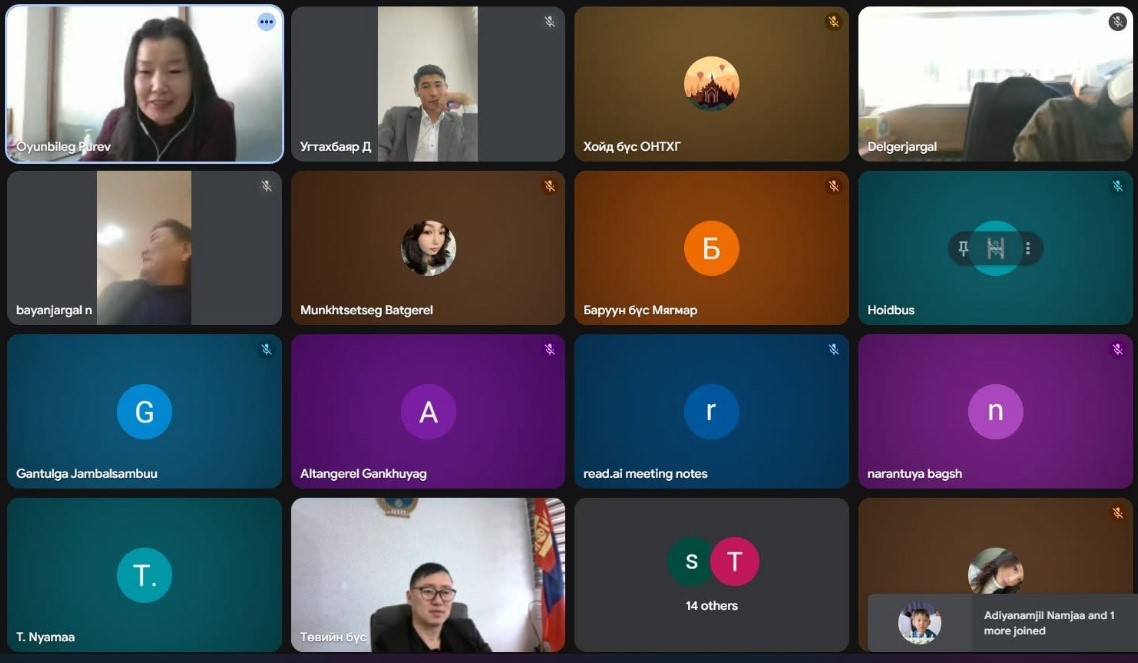Click muted mic on Gantulga Jambalsambuu tile
Viewport: 1138px width, 663px height.
(266, 349)
